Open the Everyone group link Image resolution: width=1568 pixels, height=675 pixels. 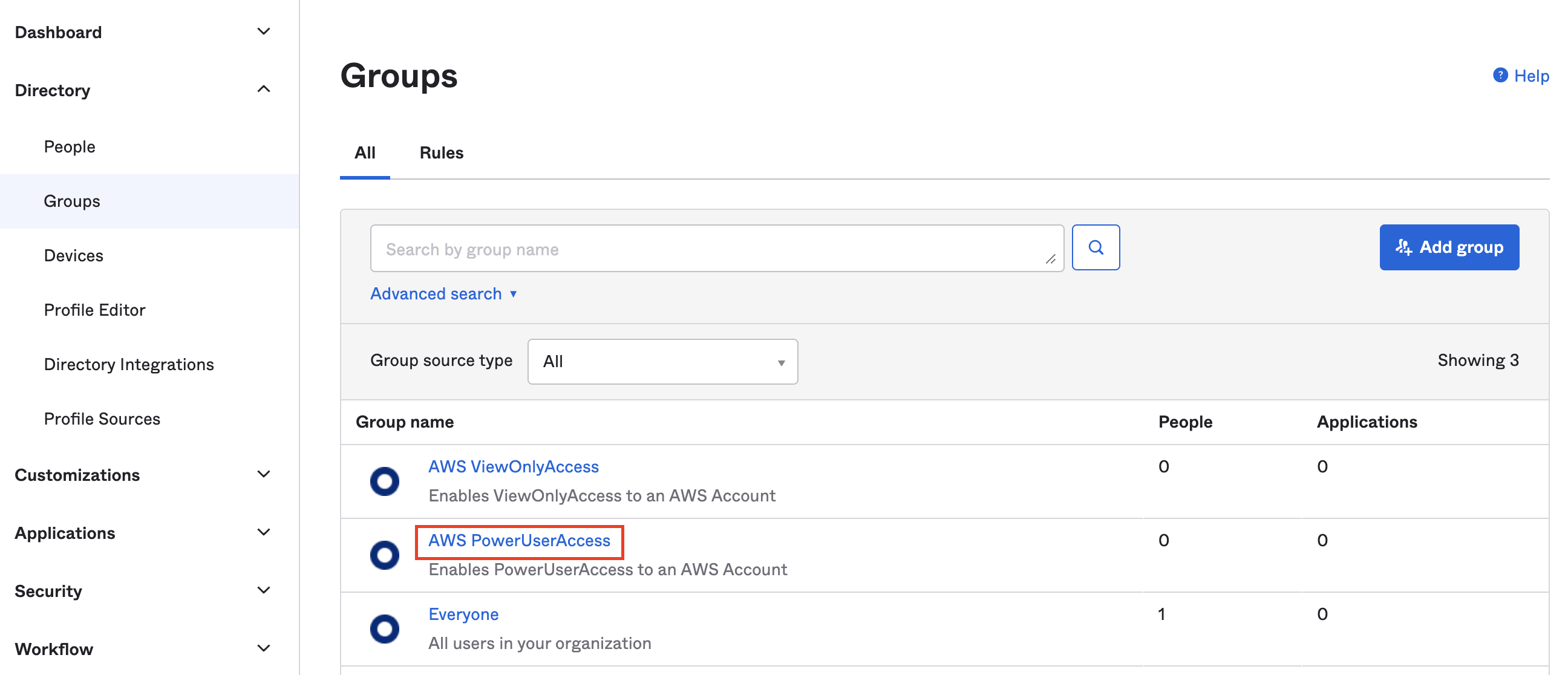(x=463, y=614)
